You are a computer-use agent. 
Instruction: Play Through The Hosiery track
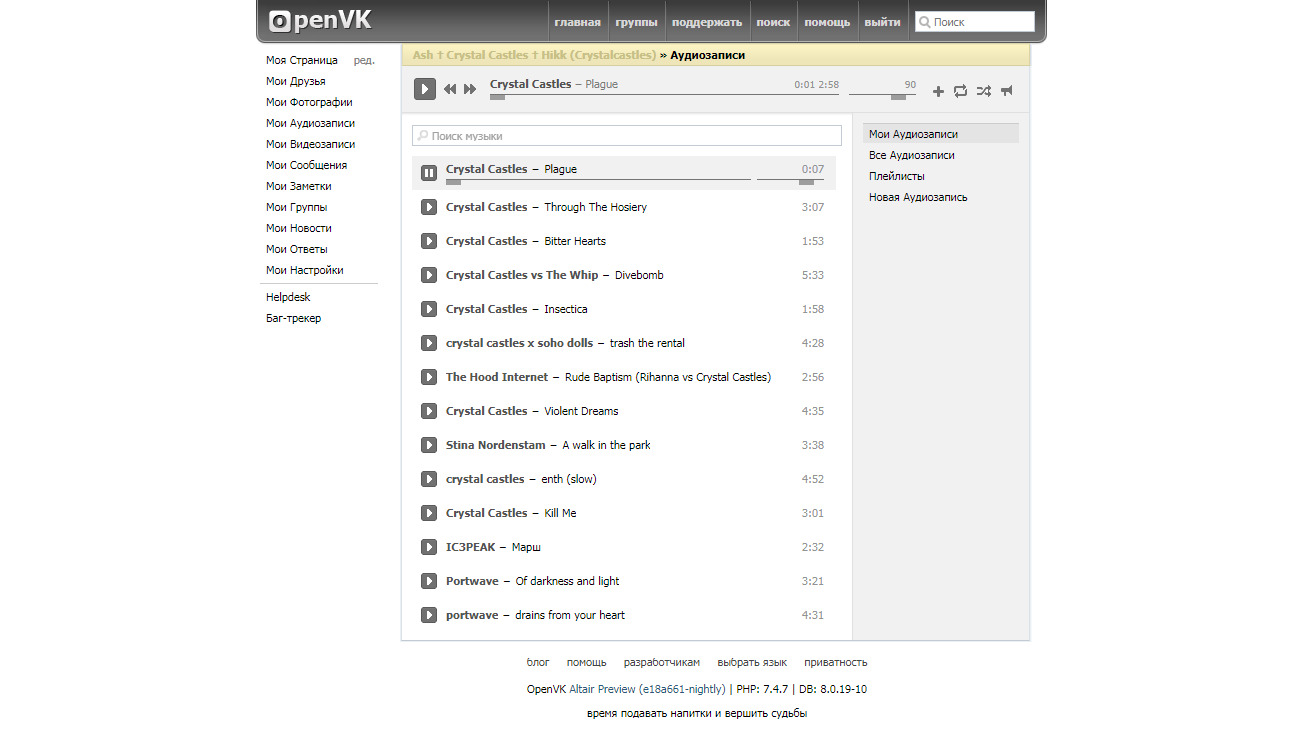pos(429,207)
